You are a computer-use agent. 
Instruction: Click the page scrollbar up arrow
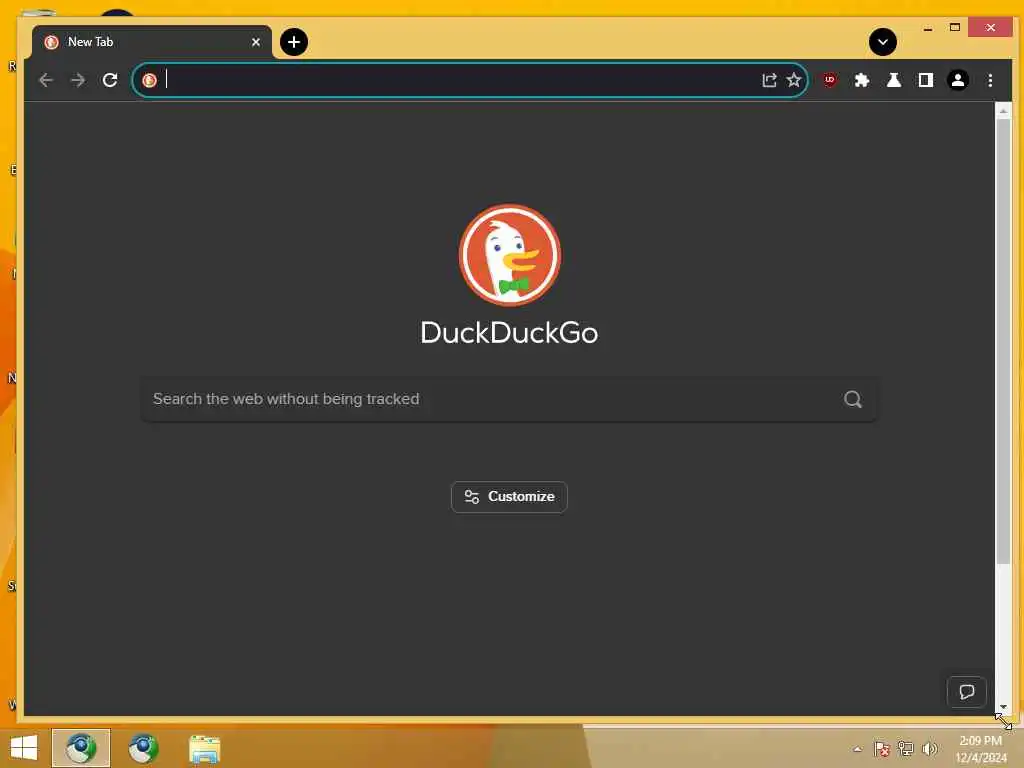(x=1003, y=112)
